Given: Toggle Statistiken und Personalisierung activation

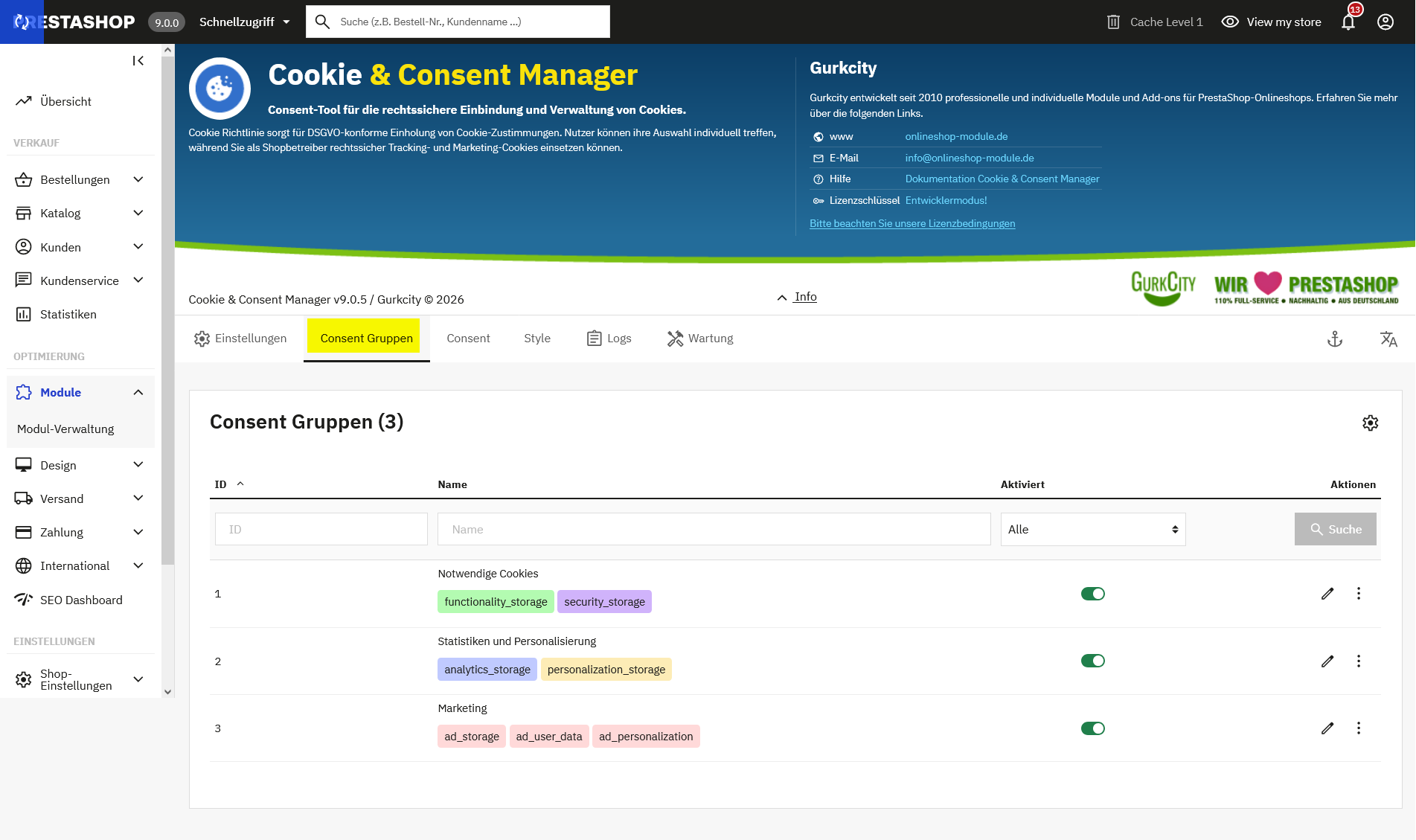Looking at the screenshot, I should tap(1092, 661).
